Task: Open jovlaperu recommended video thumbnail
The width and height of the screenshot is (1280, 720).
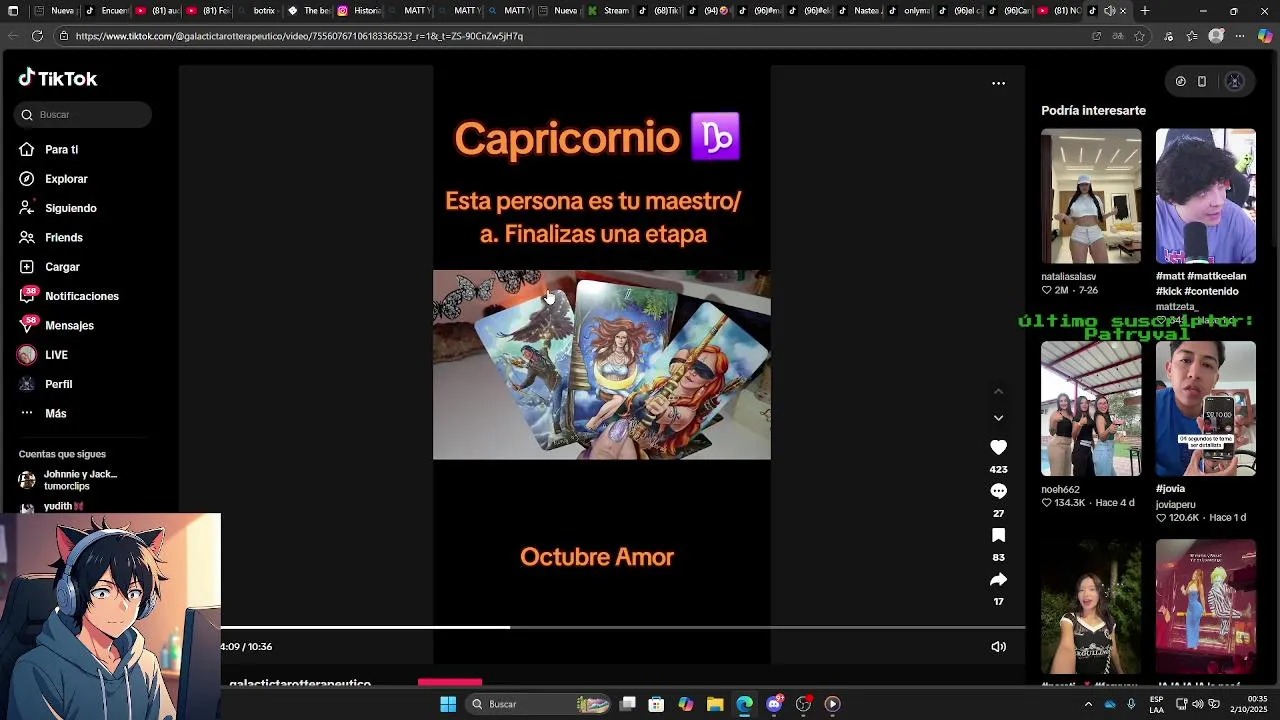Action: 1206,408
